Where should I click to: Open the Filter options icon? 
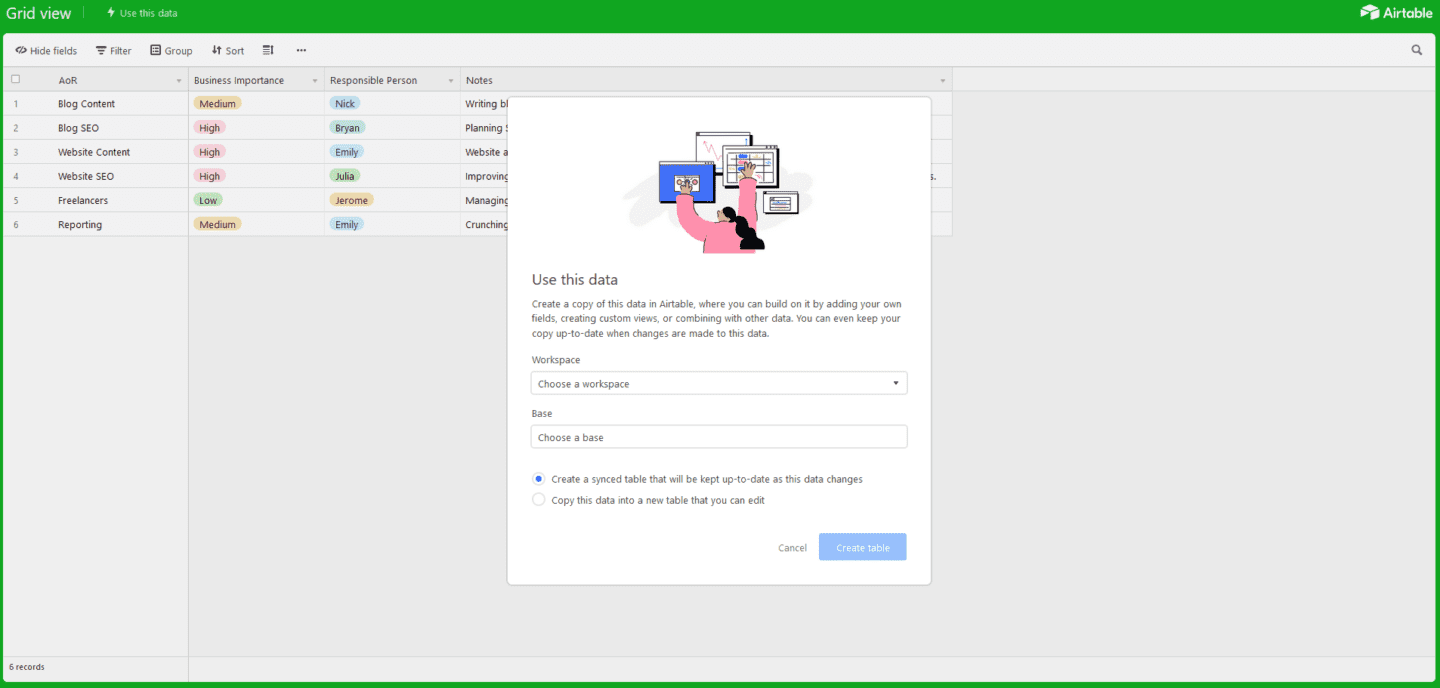(112, 50)
